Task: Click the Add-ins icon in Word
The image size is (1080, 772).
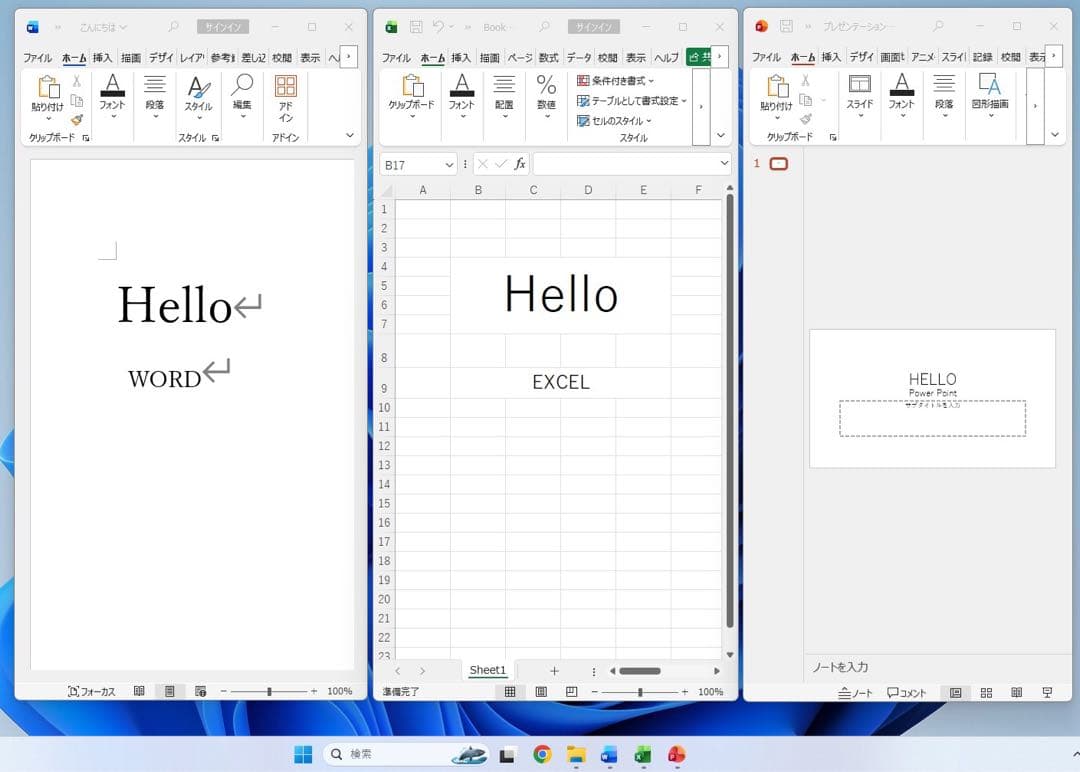Action: click(286, 87)
